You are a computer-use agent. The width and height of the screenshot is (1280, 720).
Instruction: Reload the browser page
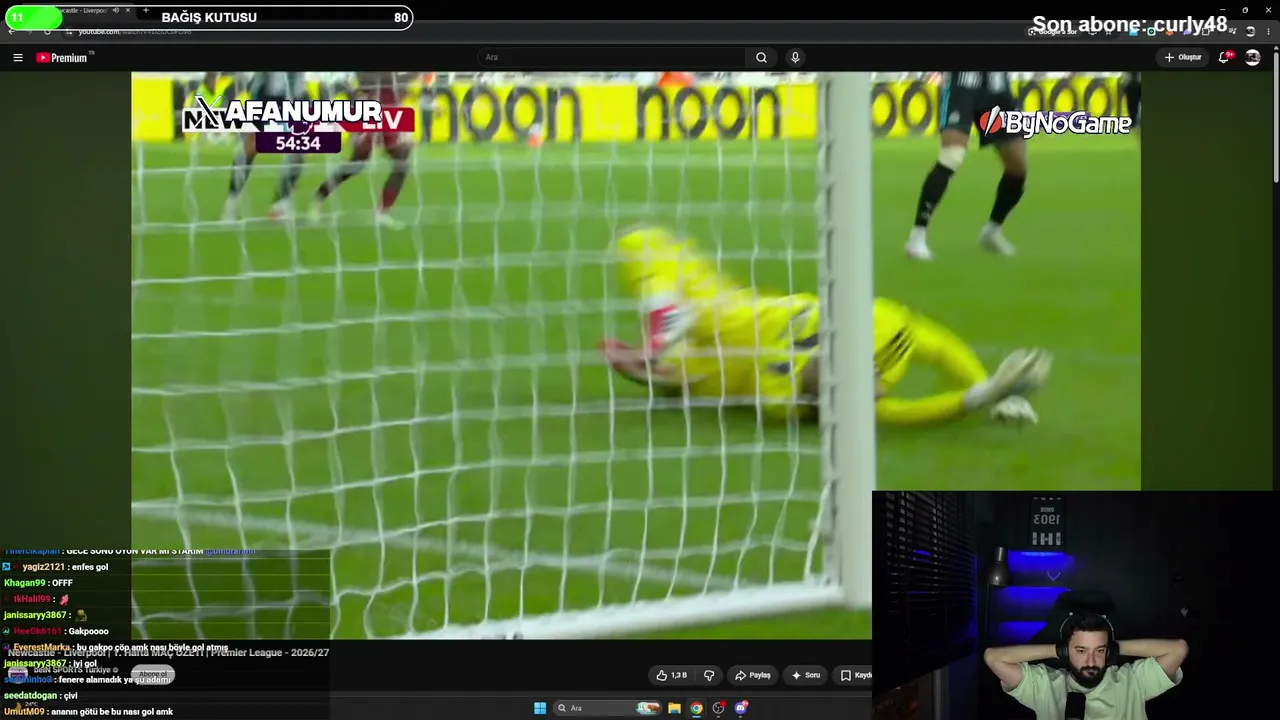pos(47,32)
